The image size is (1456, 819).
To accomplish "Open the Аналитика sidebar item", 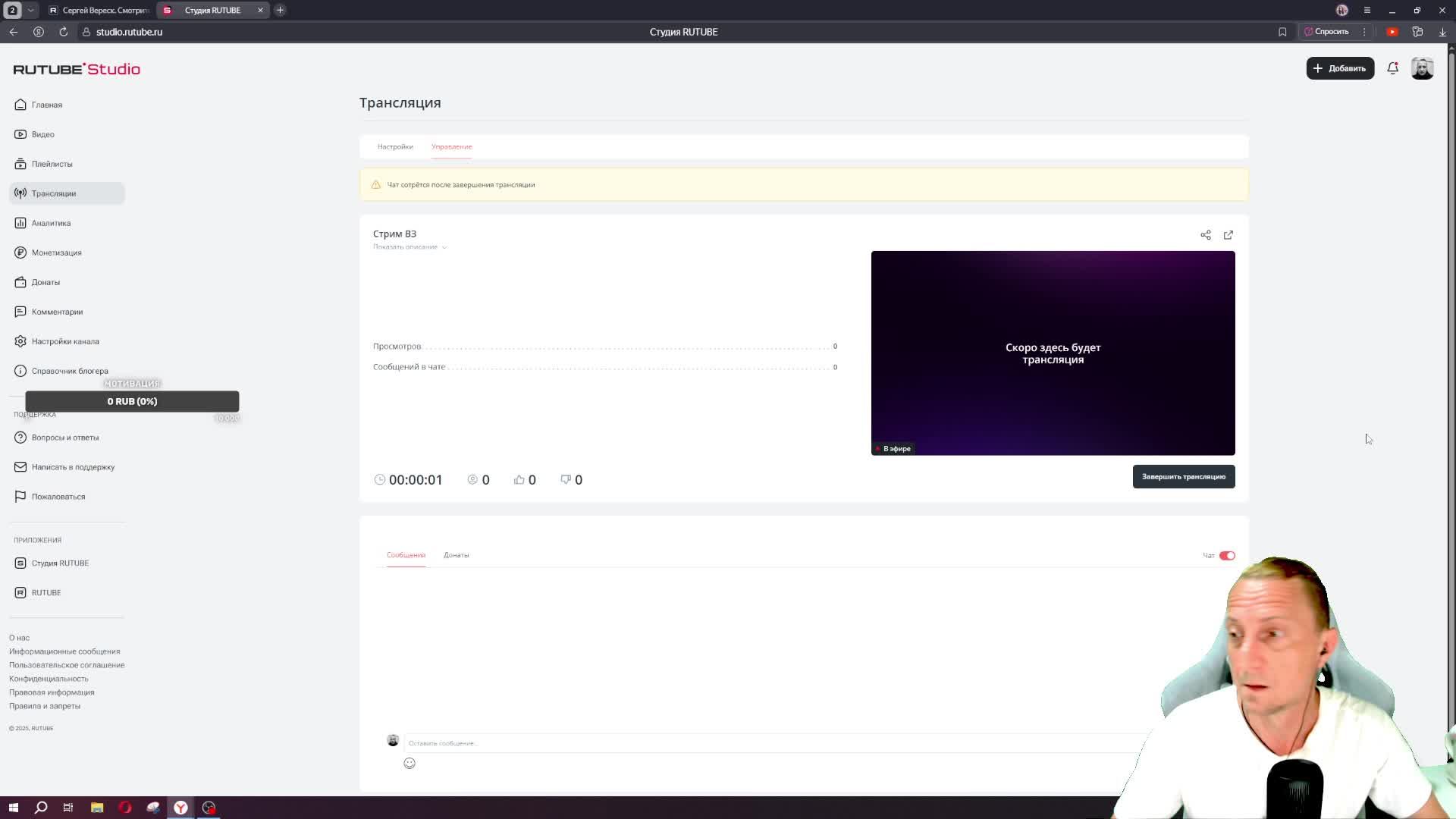I will (x=51, y=223).
